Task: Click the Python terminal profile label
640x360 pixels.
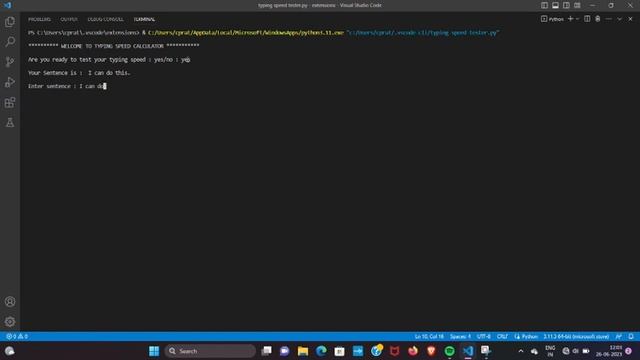Action: 552,19
